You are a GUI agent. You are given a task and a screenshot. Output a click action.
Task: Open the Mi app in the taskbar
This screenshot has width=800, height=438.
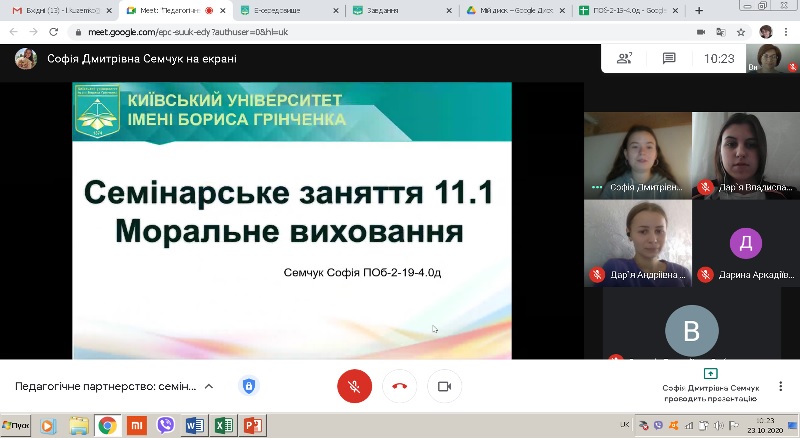click(136, 425)
